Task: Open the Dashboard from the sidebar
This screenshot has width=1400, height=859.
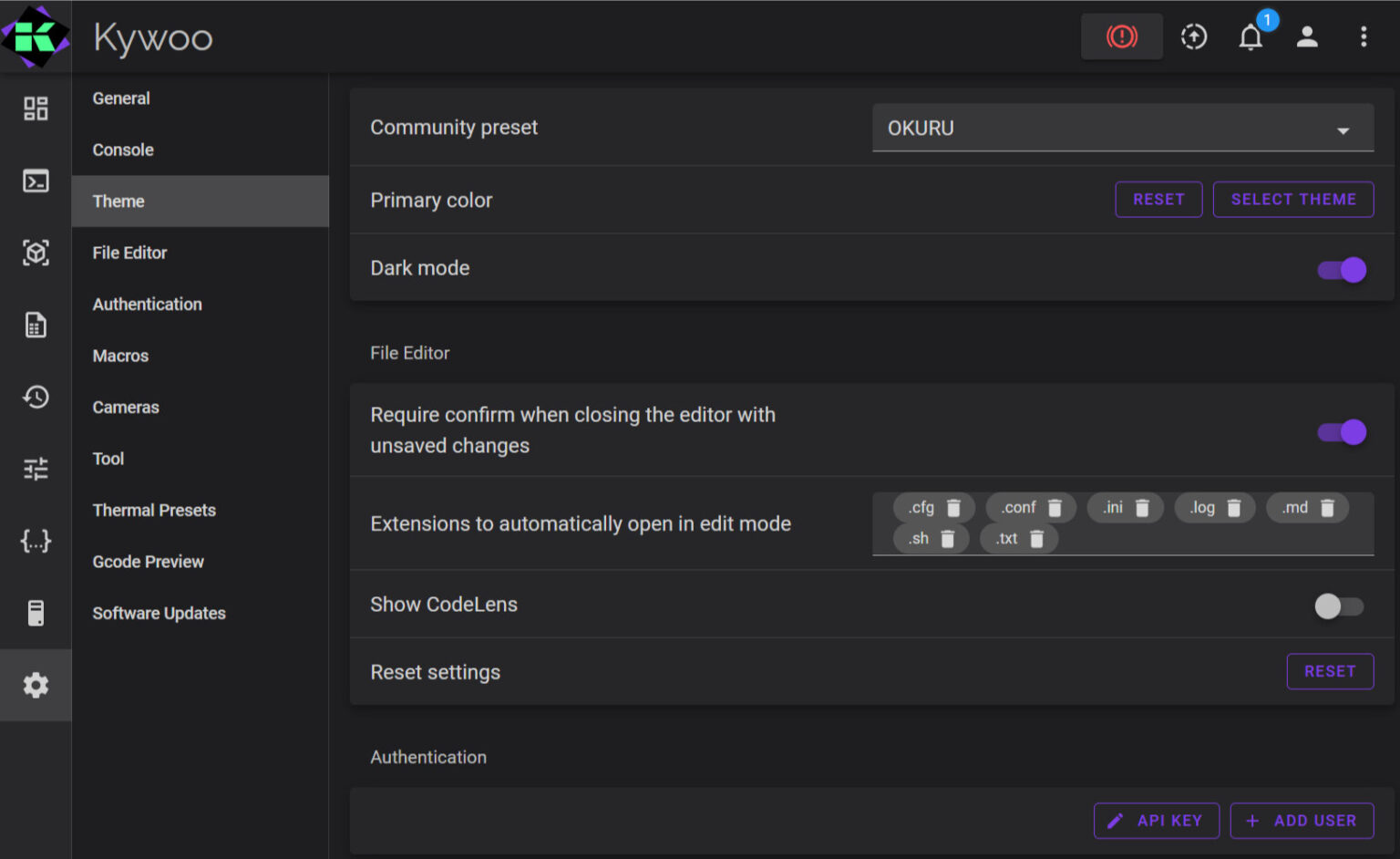Action: 36,108
